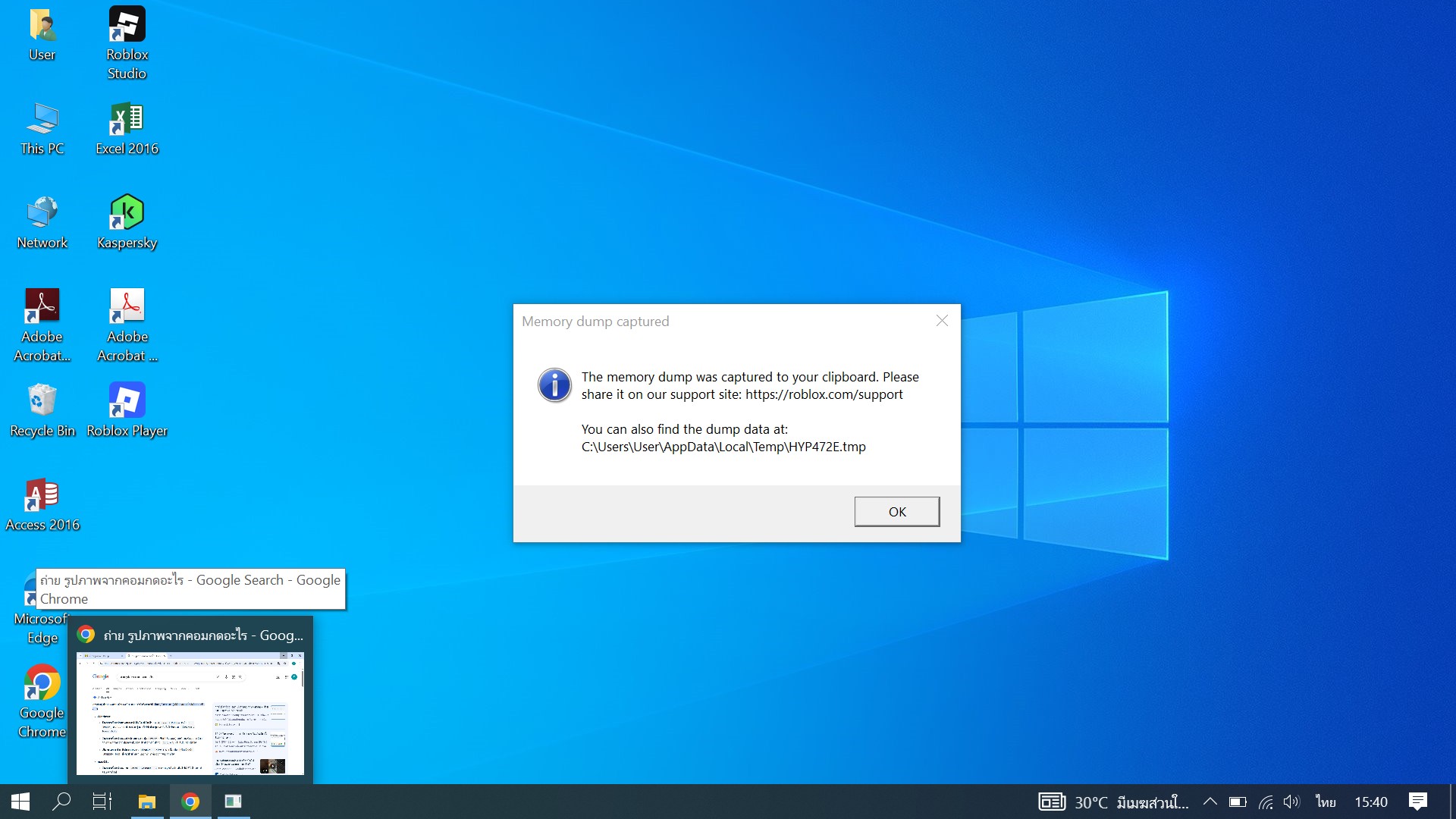Open the volume control in system tray

[1291, 802]
